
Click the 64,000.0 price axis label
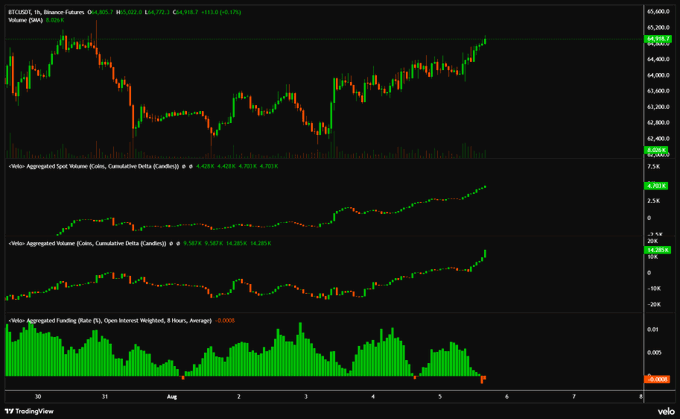click(658, 75)
